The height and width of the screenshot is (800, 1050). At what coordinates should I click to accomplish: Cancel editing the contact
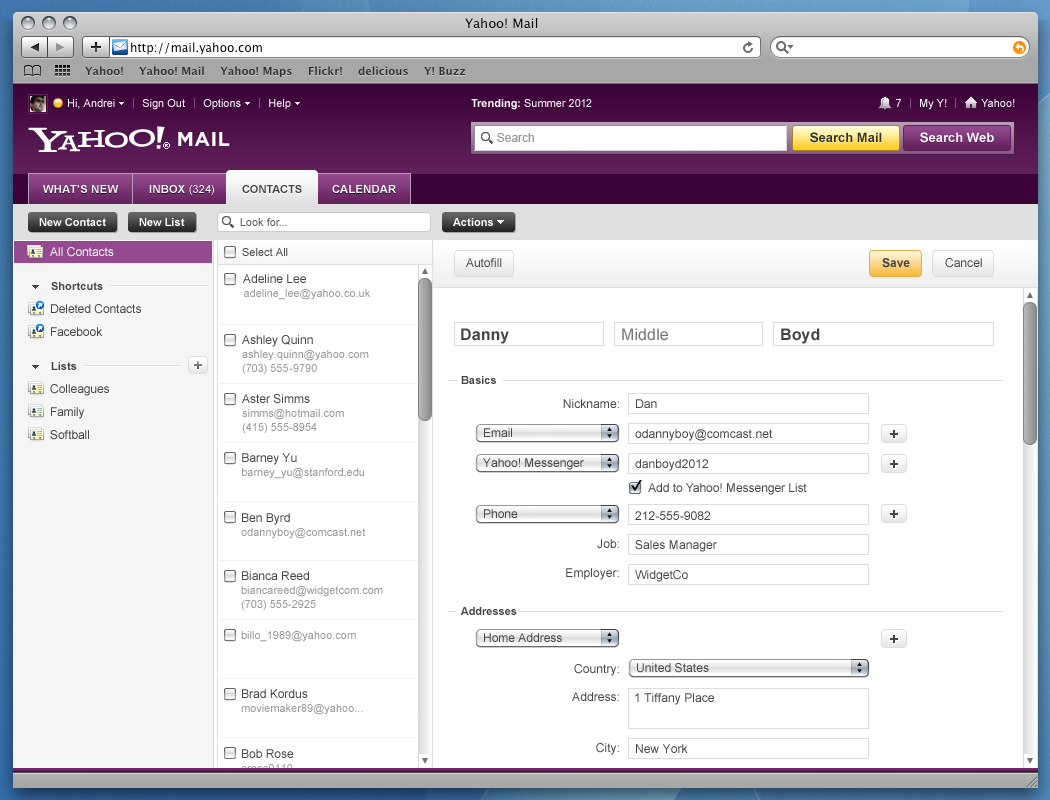[x=963, y=263]
